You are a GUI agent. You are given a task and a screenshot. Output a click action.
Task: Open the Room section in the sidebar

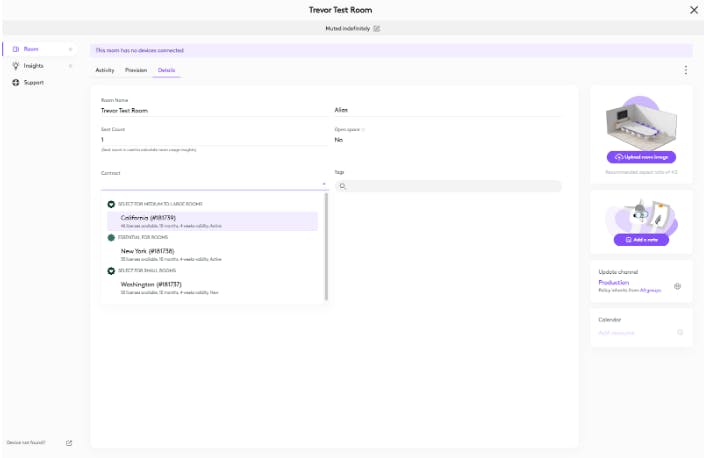31,49
